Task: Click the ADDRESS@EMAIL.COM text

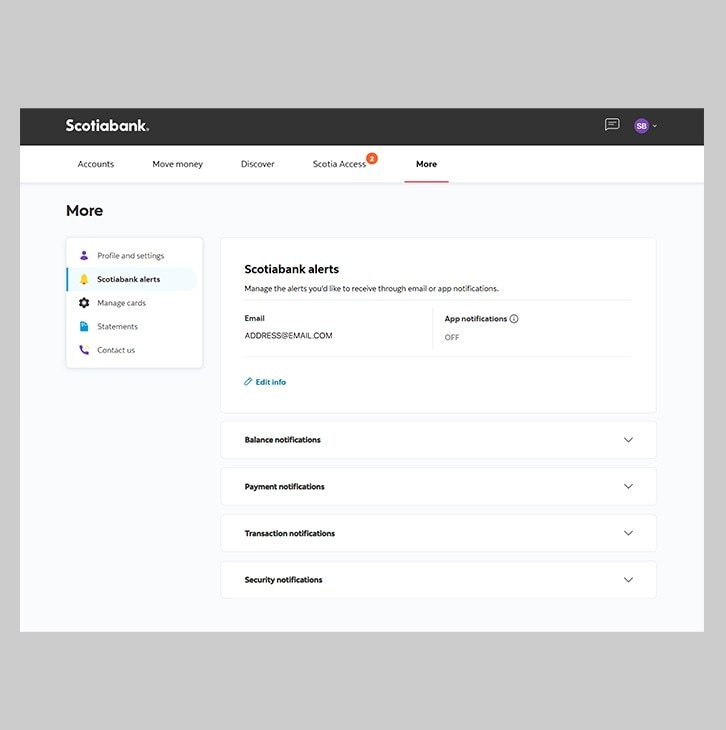Action: [x=288, y=335]
